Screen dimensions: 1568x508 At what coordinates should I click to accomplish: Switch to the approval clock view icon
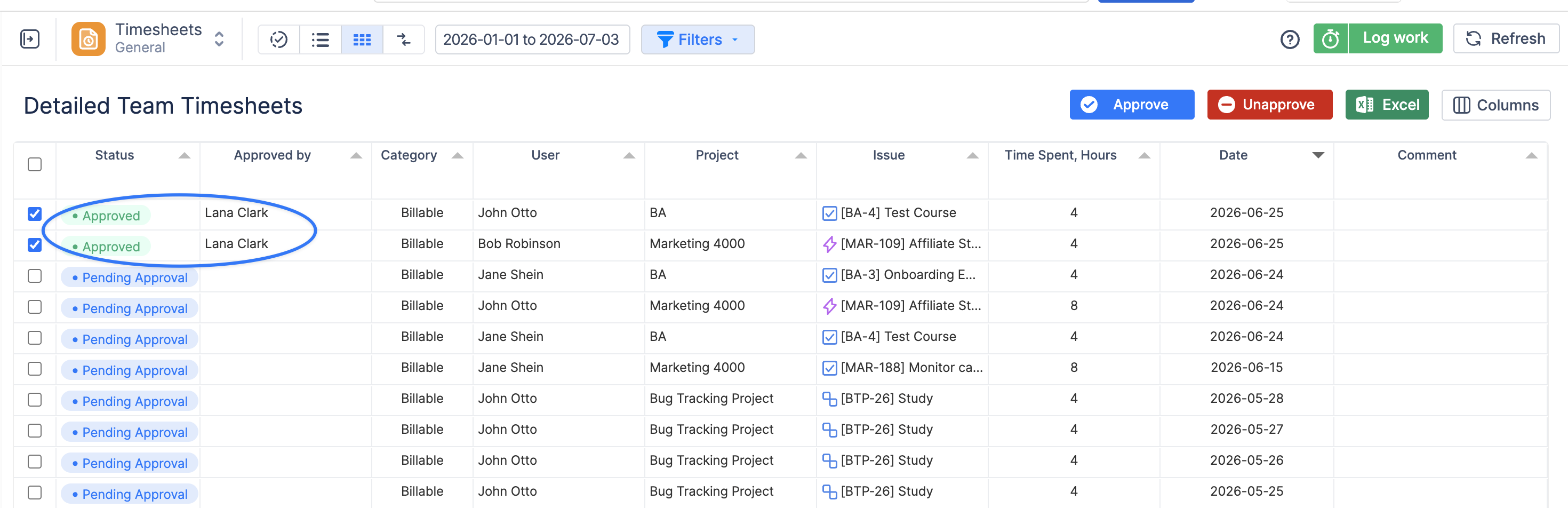pyautogui.click(x=279, y=39)
